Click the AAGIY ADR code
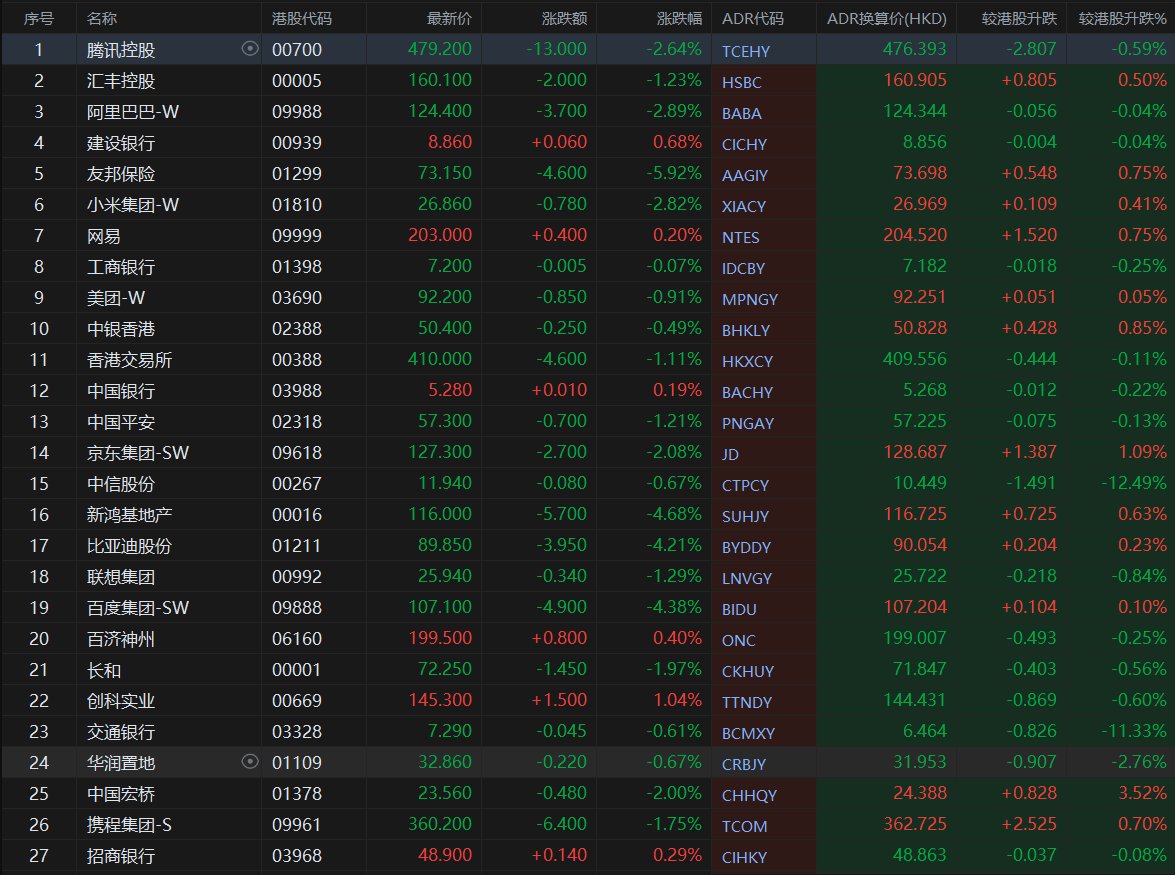 (x=745, y=175)
